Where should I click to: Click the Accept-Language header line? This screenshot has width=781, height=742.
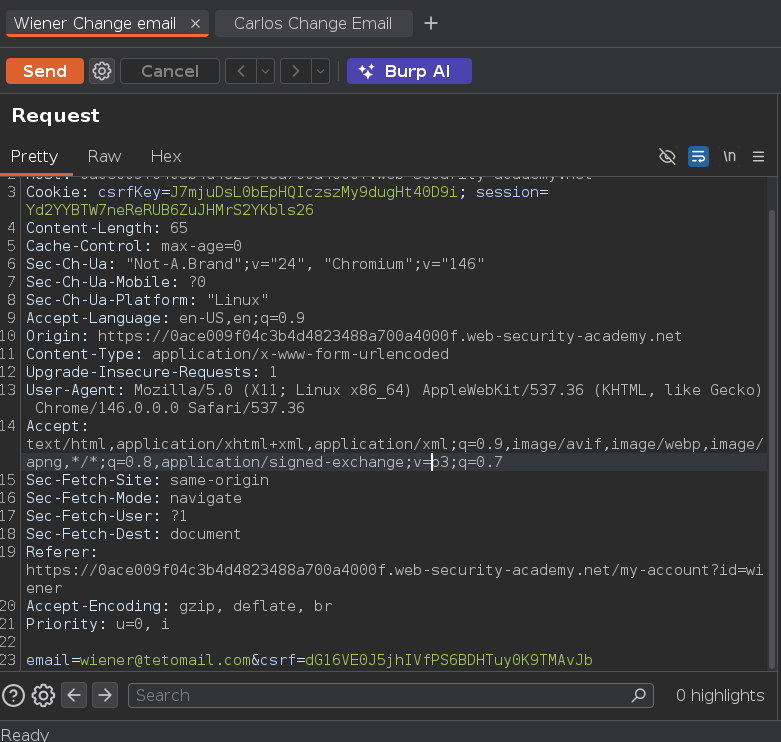point(165,318)
